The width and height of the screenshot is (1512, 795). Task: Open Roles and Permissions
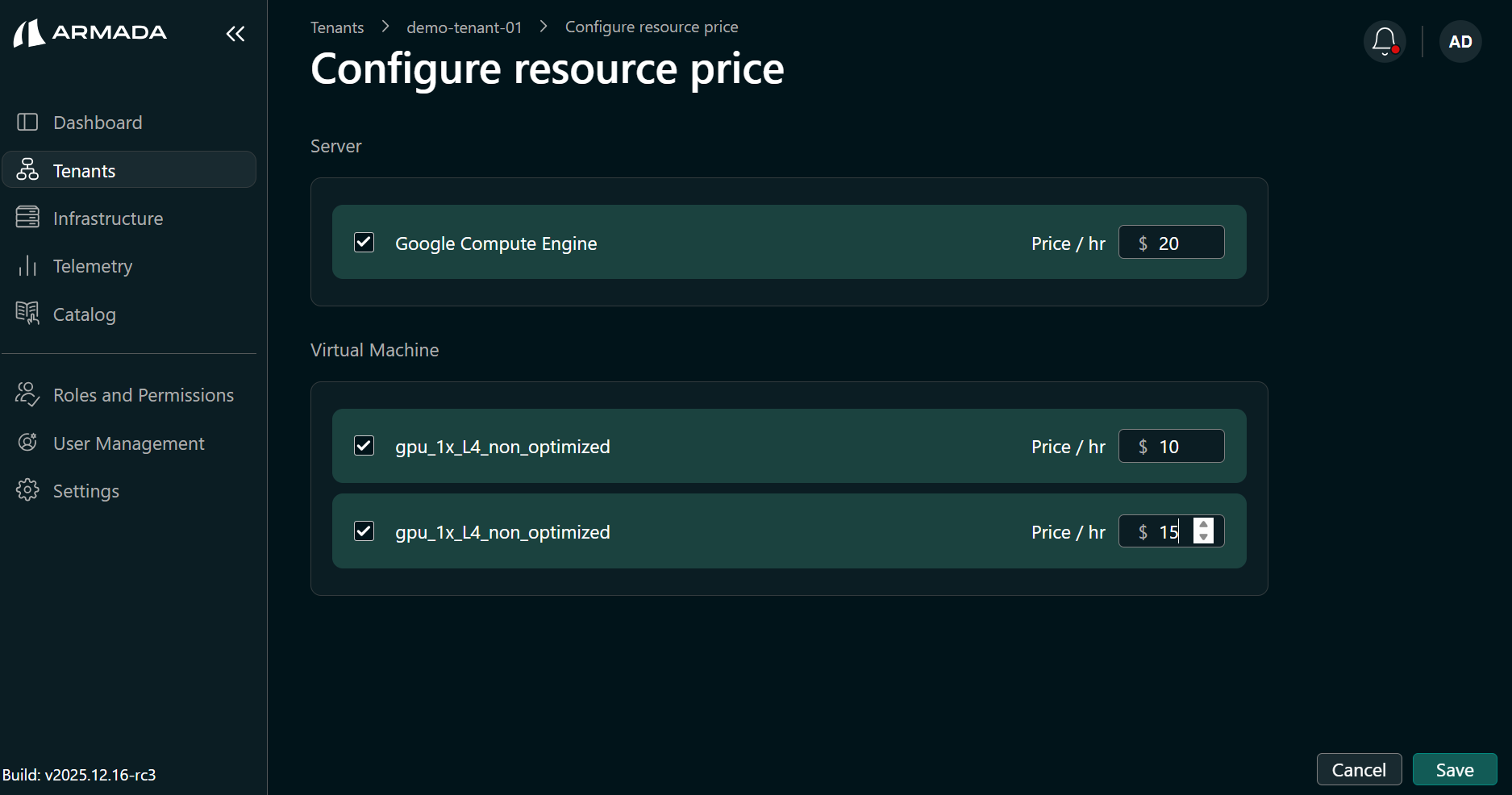point(143,394)
